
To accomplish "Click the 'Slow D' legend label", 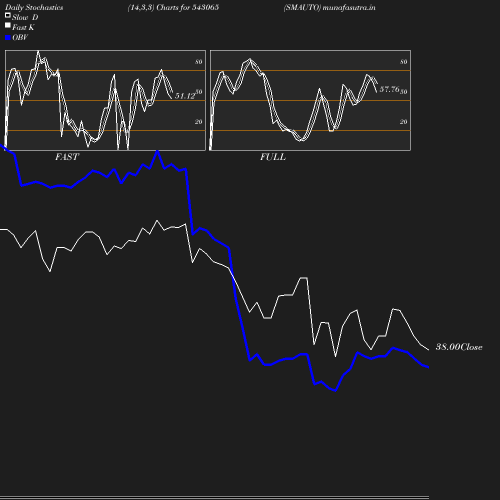I will [25, 17].
